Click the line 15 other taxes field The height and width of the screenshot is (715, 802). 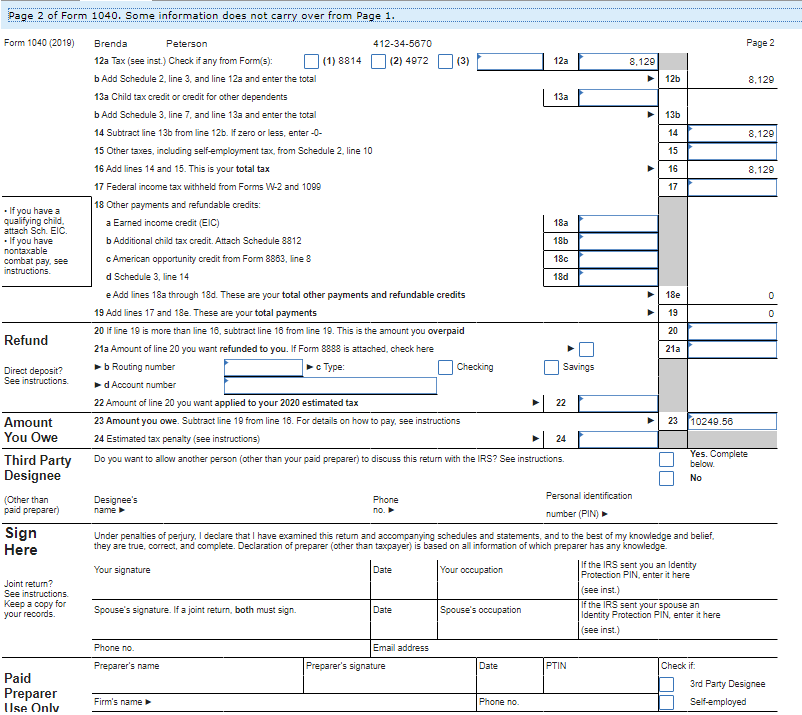point(732,151)
